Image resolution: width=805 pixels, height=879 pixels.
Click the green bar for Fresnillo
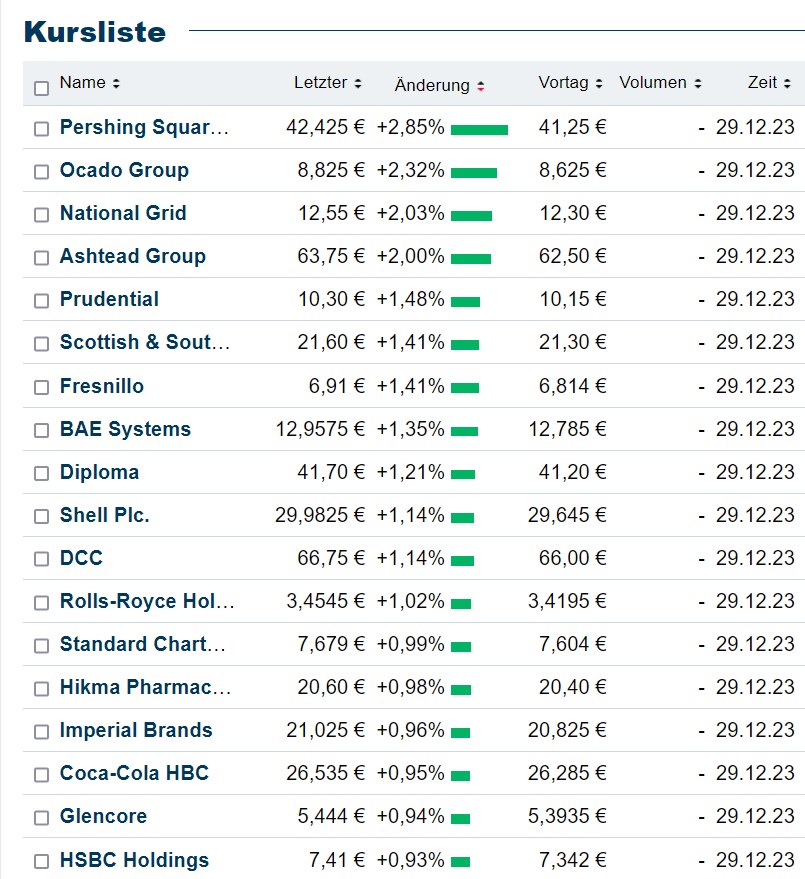click(465, 388)
